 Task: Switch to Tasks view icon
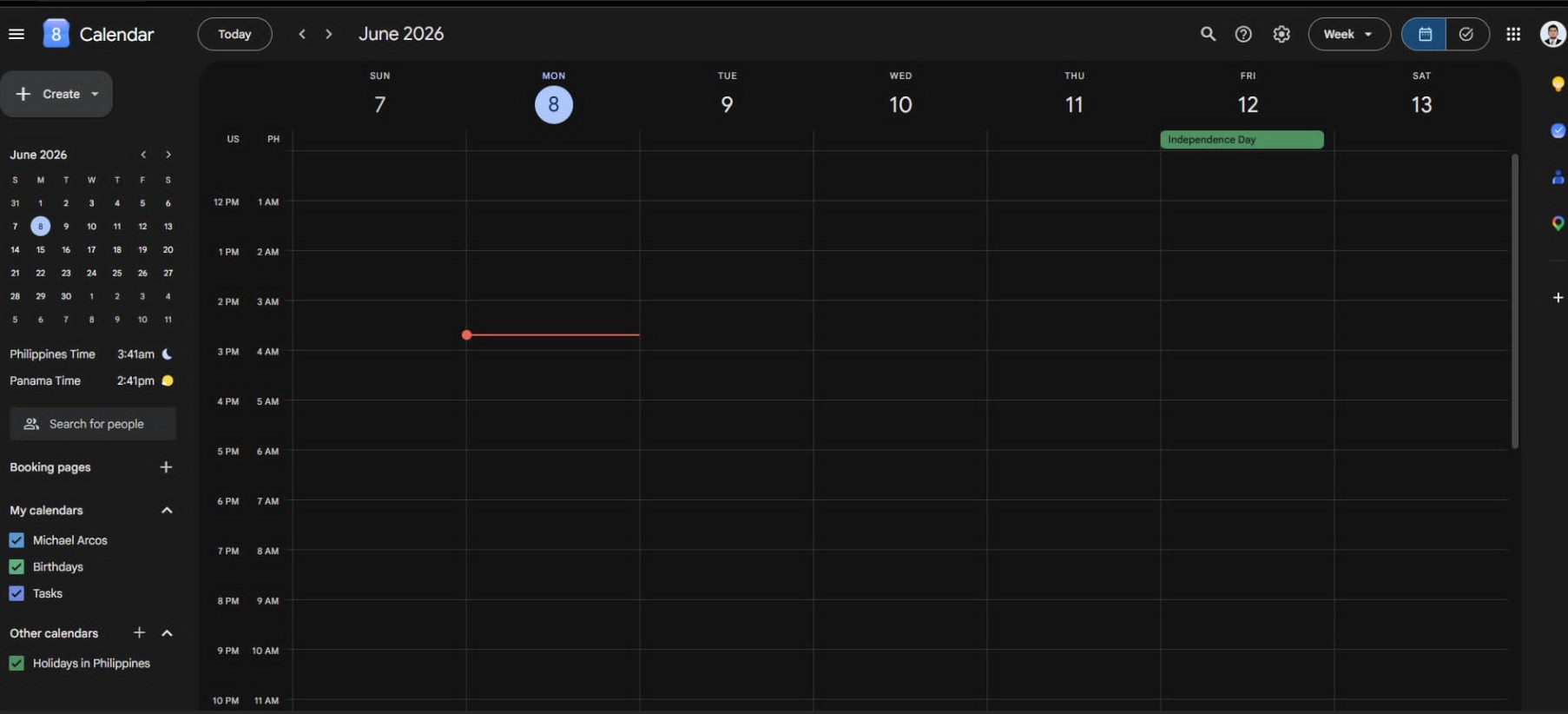tap(1466, 34)
